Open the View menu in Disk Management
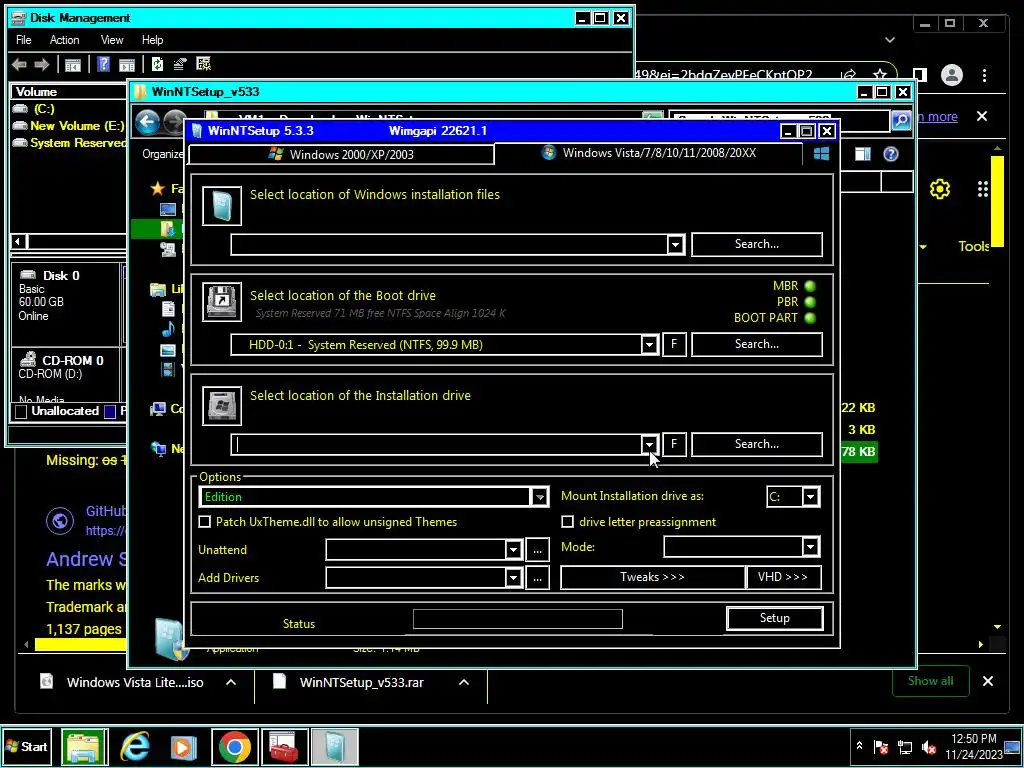 tap(112, 40)
